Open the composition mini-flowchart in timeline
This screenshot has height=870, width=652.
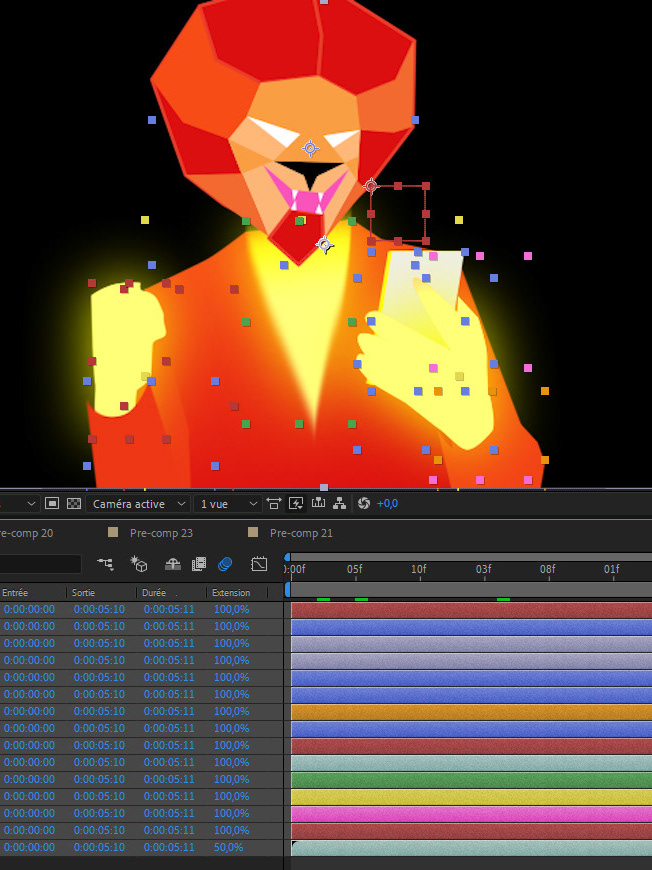(105, 564)
